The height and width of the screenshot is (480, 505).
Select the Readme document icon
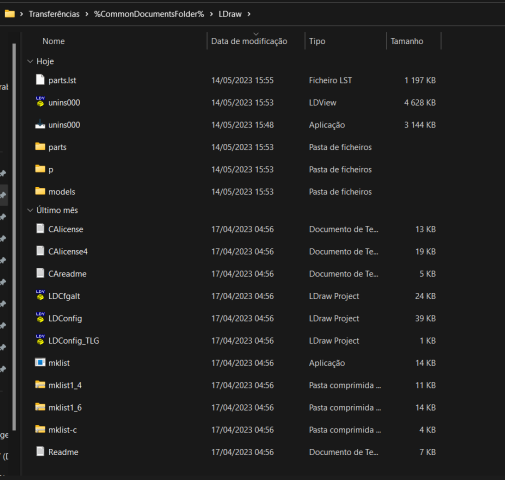coord(40,451)
